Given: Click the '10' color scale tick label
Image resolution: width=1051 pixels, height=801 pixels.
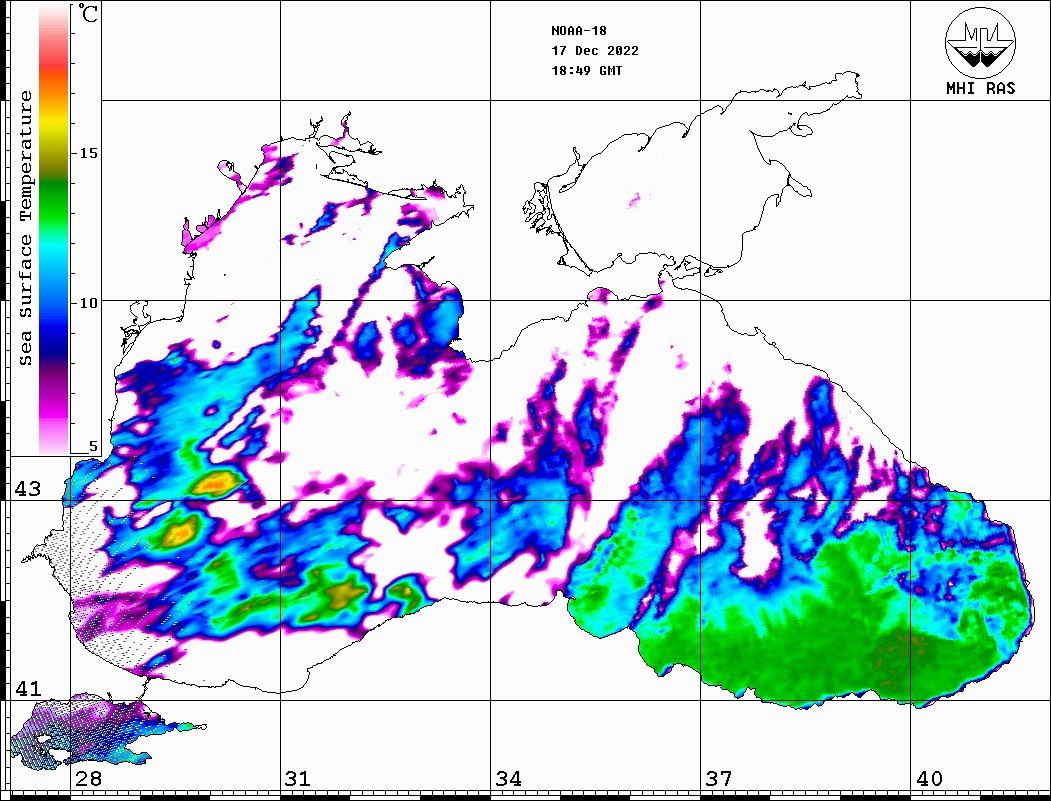Looking at the screenshot, I should (x=88, y=303).
